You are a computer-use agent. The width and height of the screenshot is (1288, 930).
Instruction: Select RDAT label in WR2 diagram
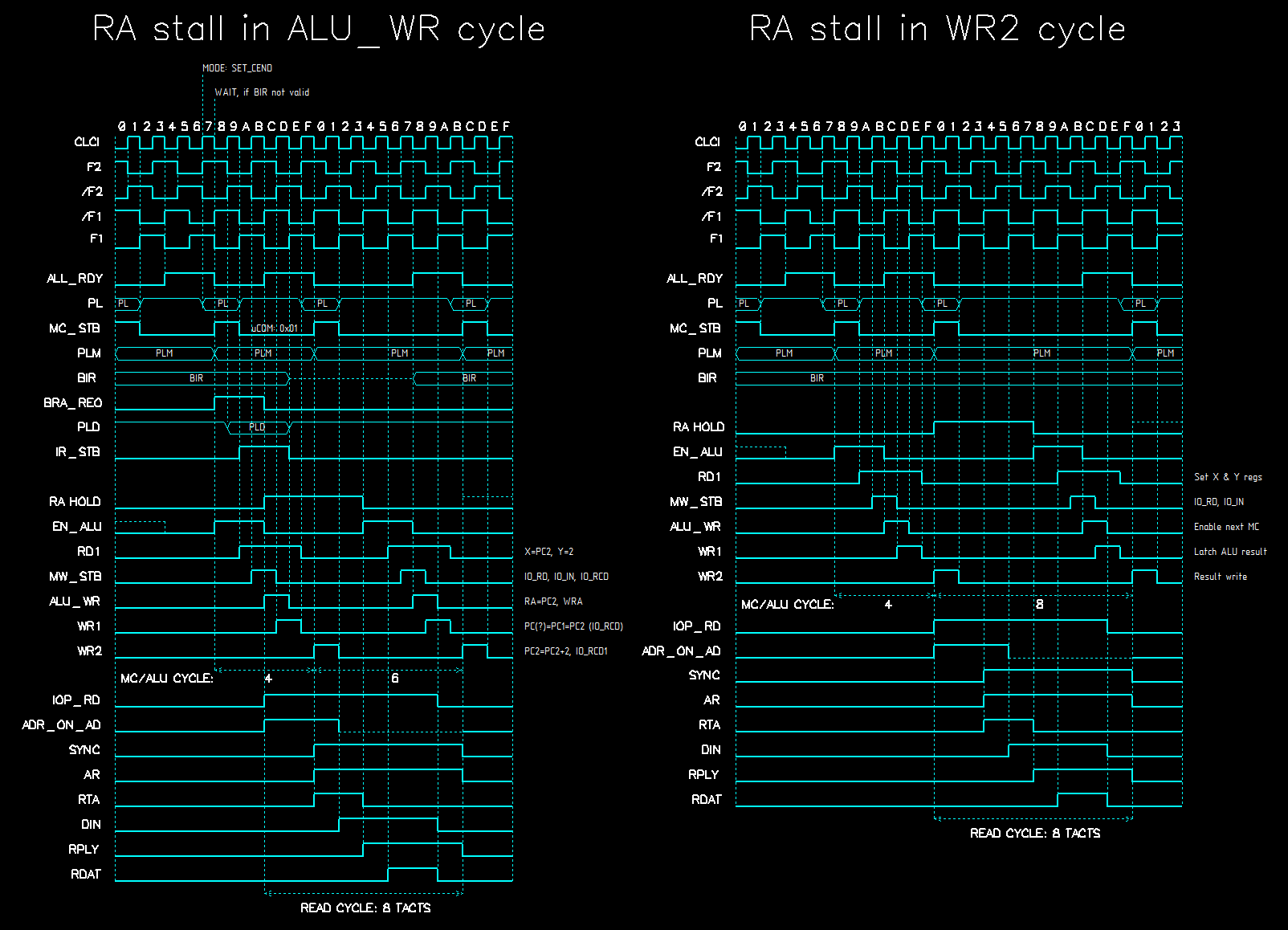coord(707,800)
